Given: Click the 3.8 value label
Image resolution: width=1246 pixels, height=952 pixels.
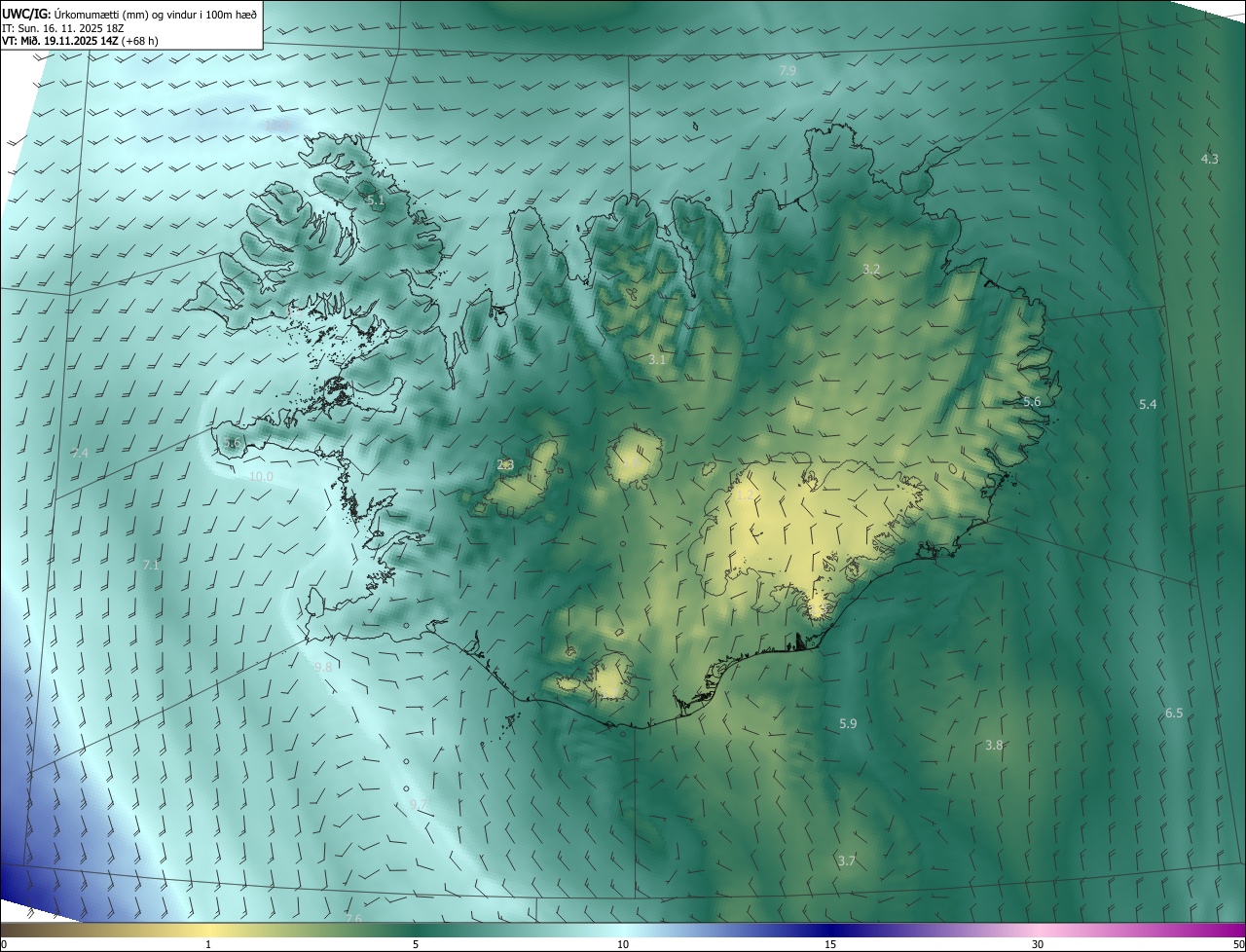Looking at the screenshot, I should pos(993,745).
